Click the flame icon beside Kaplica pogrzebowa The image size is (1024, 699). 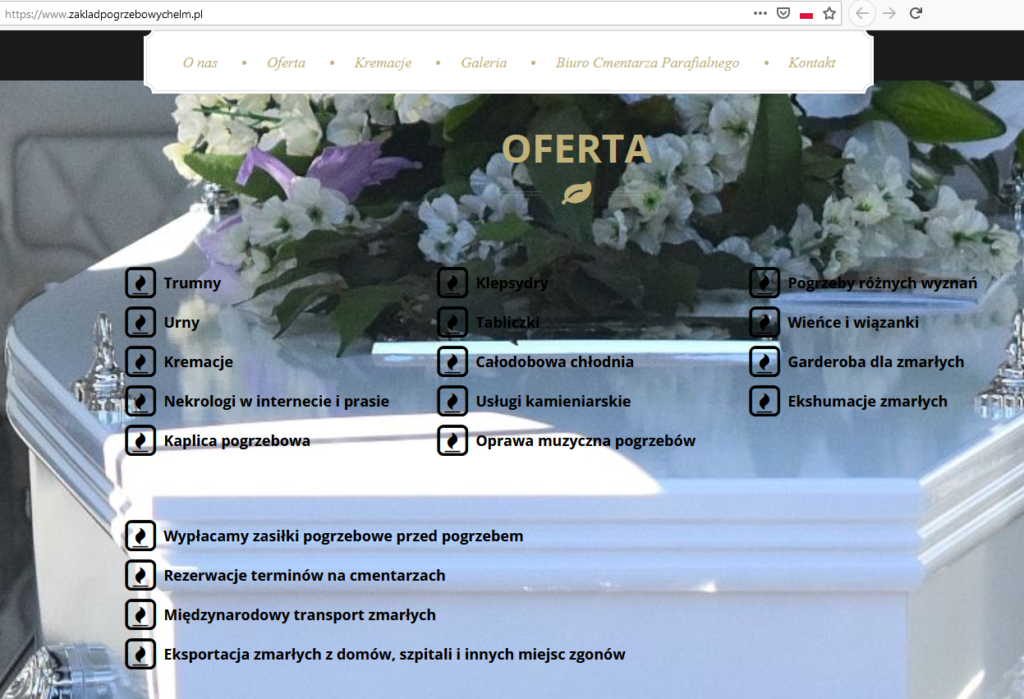[140, 440]
